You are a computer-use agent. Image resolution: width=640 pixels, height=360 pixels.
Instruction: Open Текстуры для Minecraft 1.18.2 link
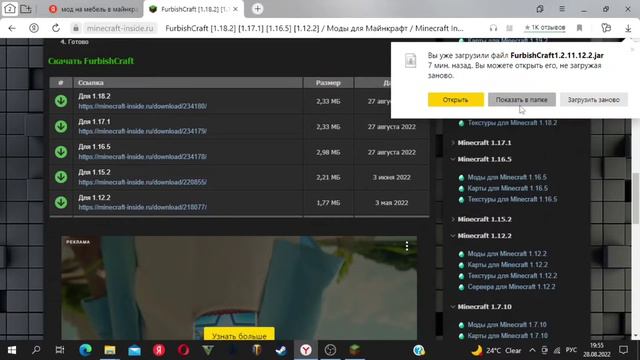click(512, 123)
